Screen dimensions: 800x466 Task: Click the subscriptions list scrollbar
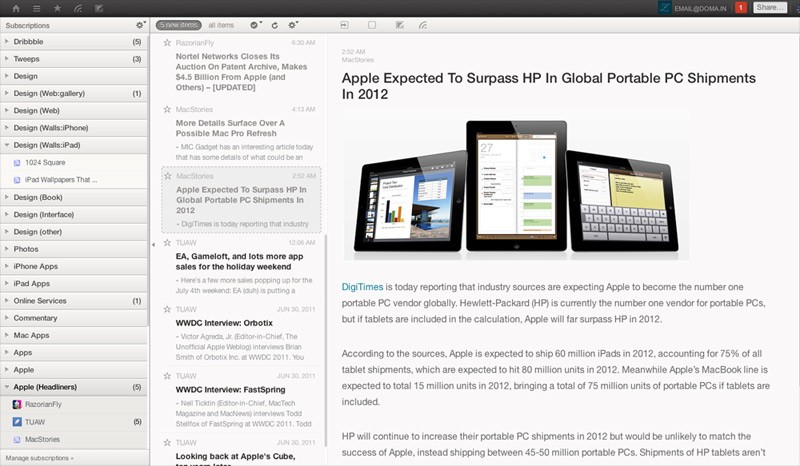148,179
